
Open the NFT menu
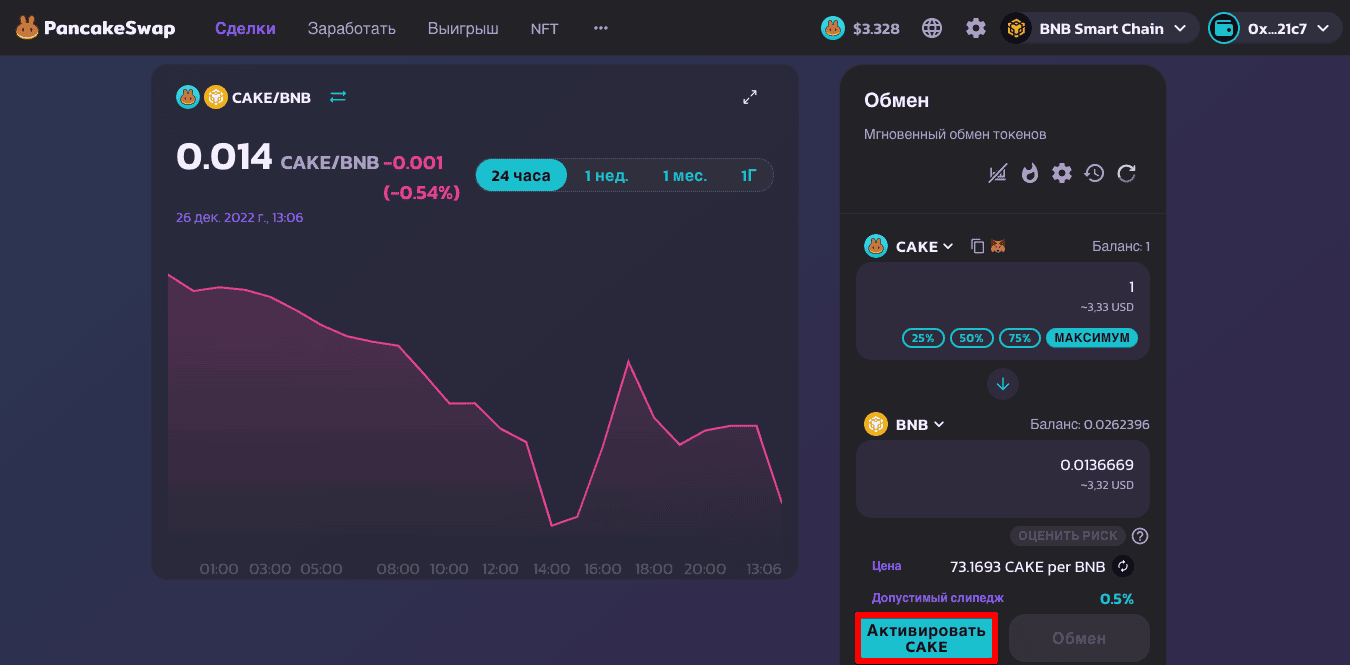pos(545,28)
